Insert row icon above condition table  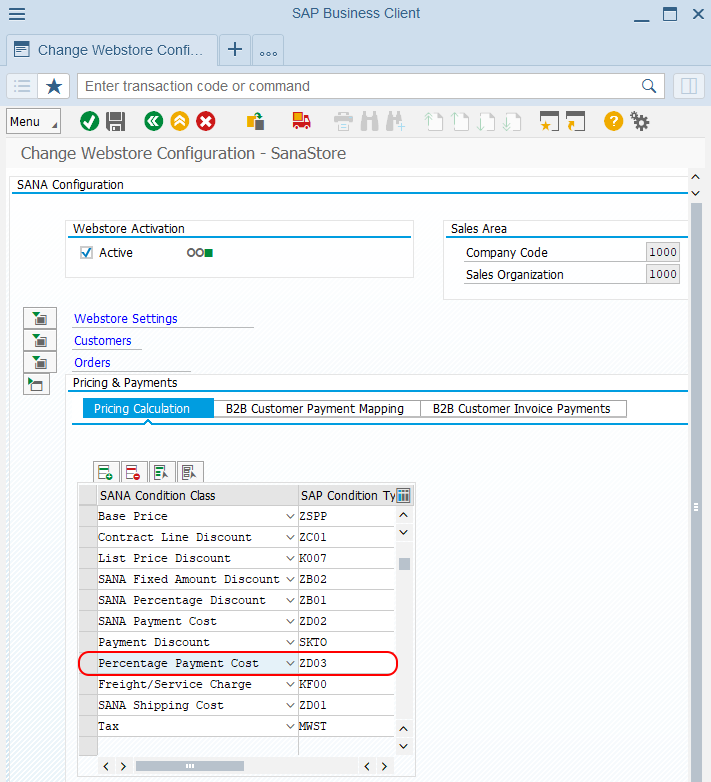pos(106,472)
